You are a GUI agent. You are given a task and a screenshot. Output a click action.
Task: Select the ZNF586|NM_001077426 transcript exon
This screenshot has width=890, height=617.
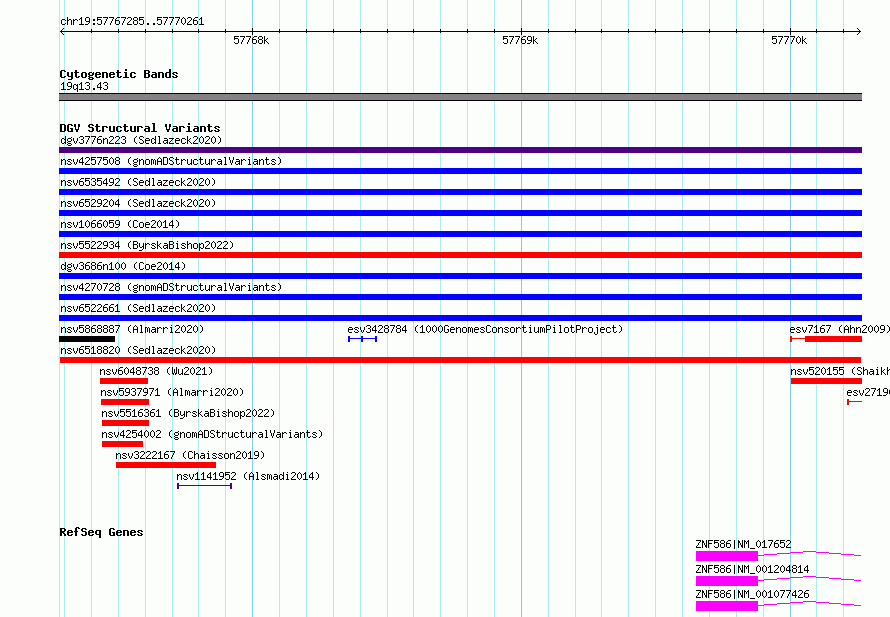pos(727,606)
